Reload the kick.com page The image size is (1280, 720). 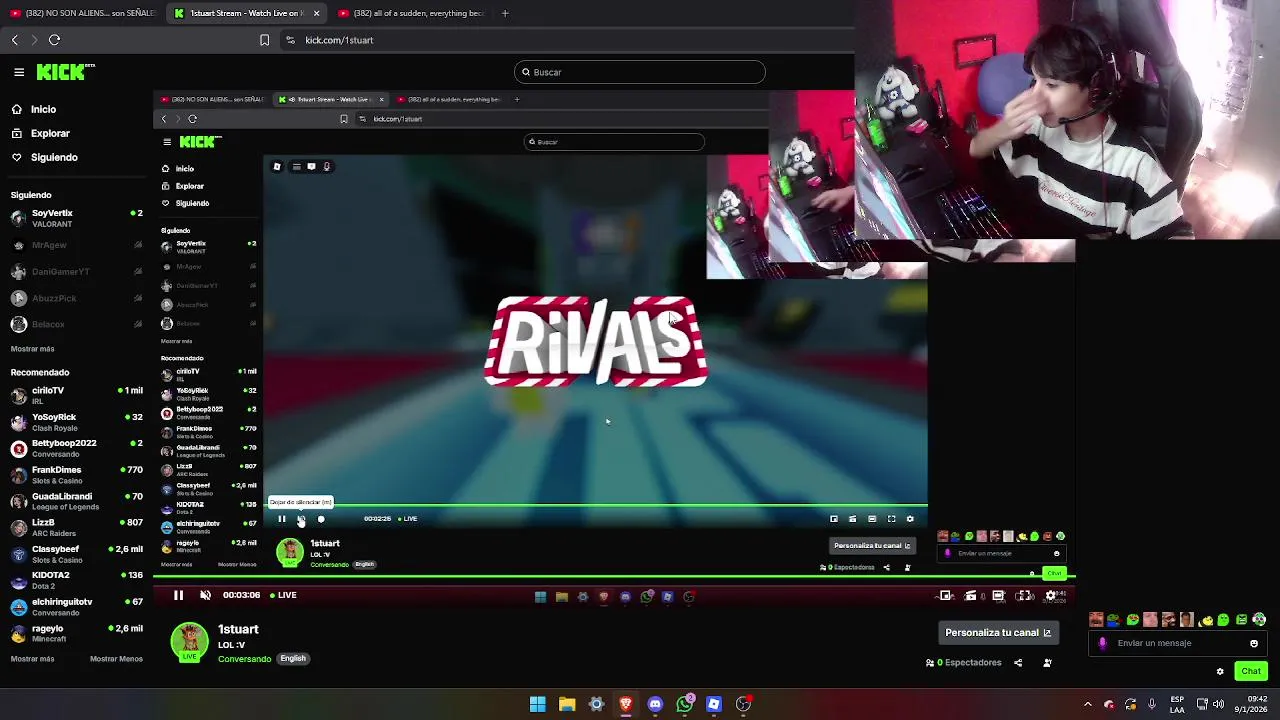click(x=55, y=40)
